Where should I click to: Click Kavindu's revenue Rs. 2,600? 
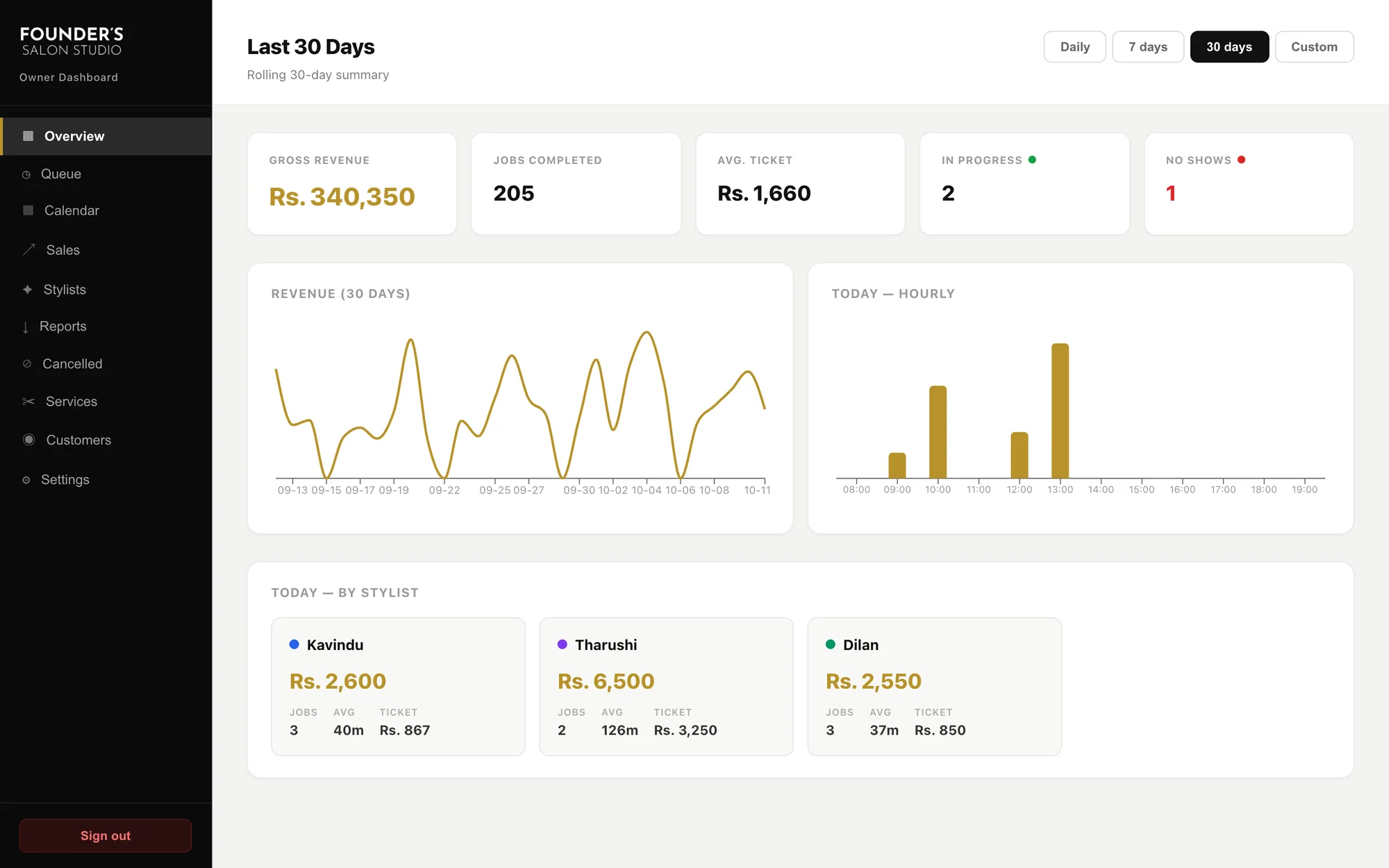pyautogui.click(x=338, y=681)
